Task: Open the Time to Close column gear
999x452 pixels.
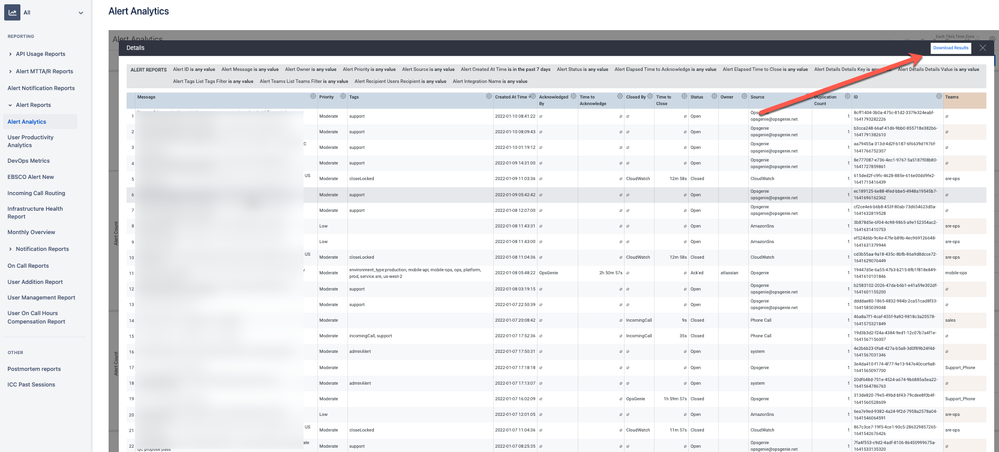Action: pyautogui.click(x=684, y=96)
